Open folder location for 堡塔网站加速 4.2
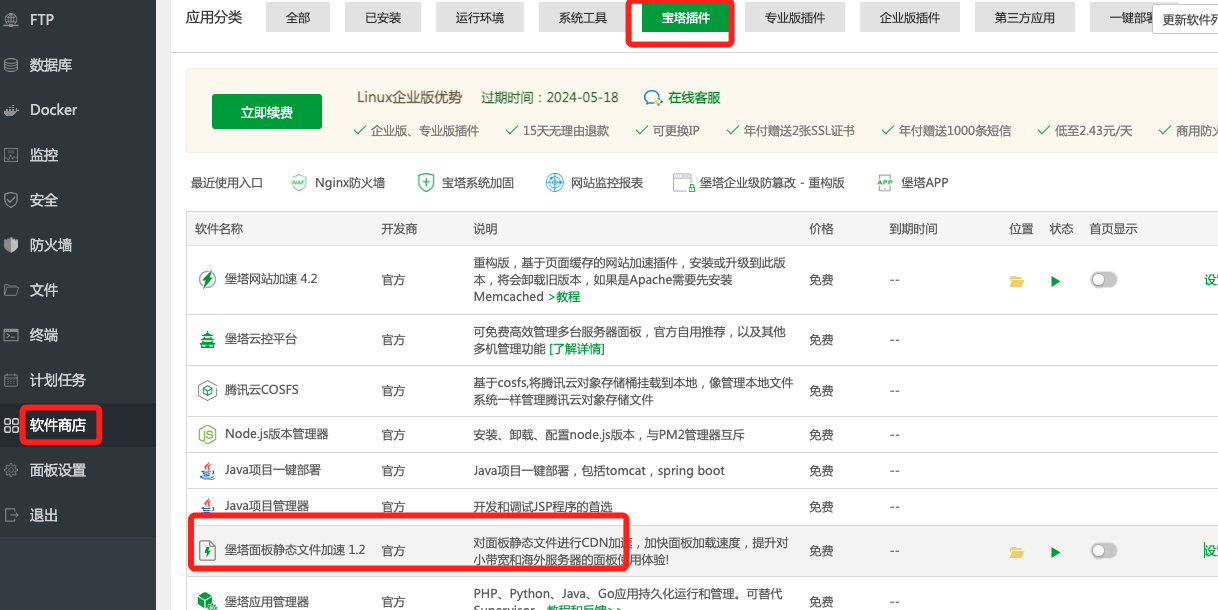The image size is (1218, 610). click(1017, 281)
